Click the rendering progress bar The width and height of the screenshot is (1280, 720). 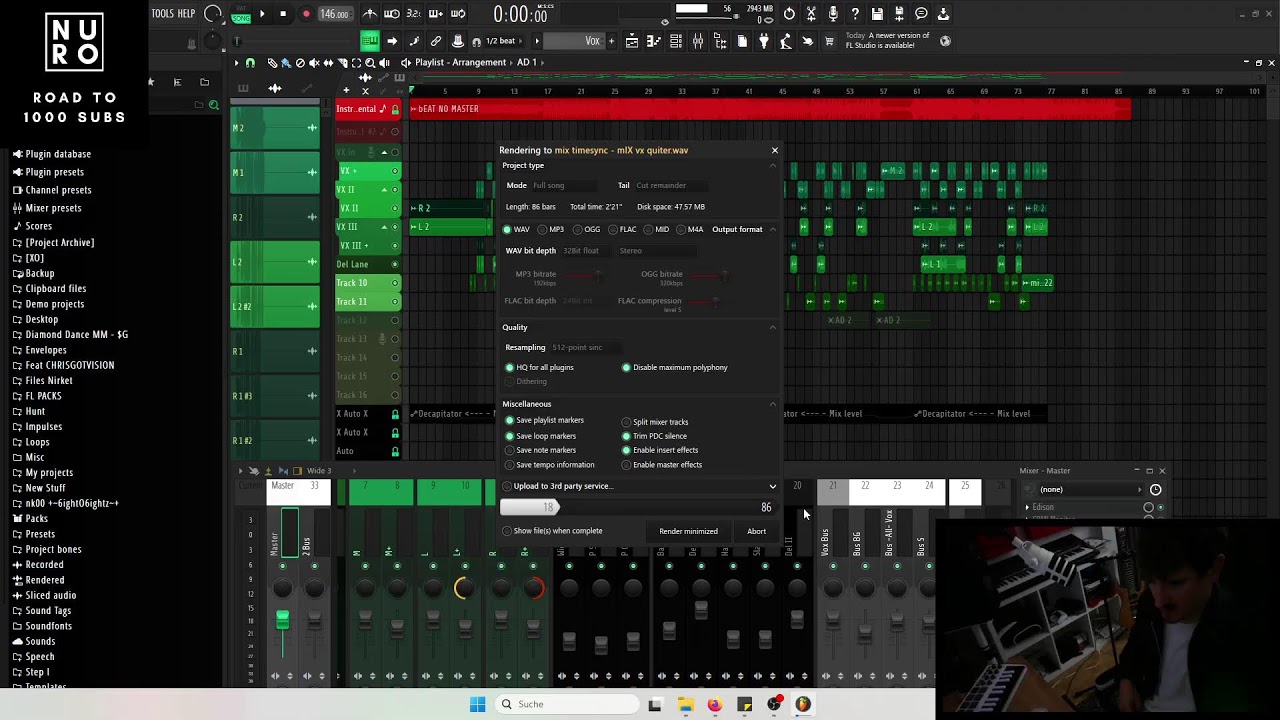[x=640, y=508]
